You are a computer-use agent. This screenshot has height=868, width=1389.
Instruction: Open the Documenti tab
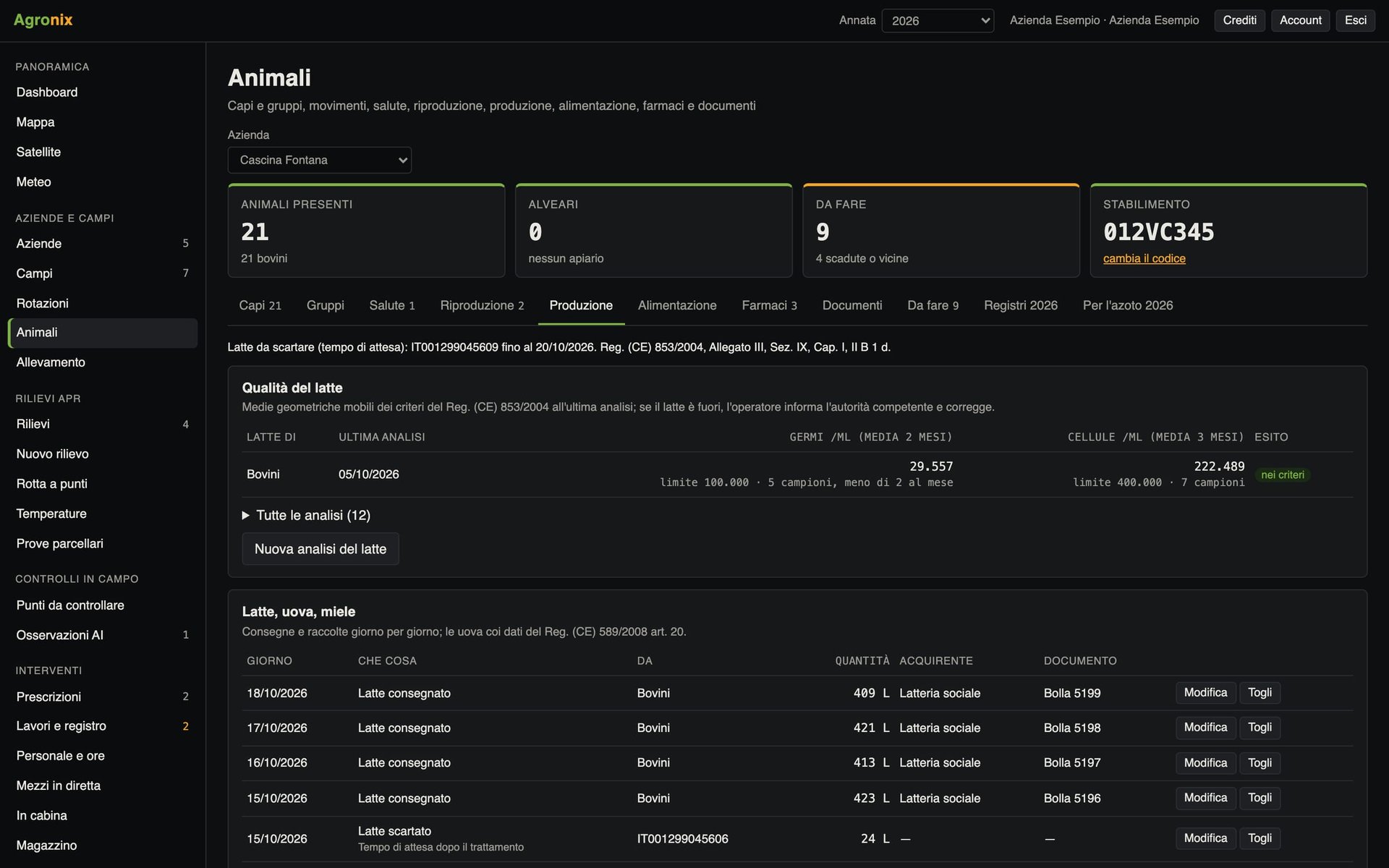(852, 305)
